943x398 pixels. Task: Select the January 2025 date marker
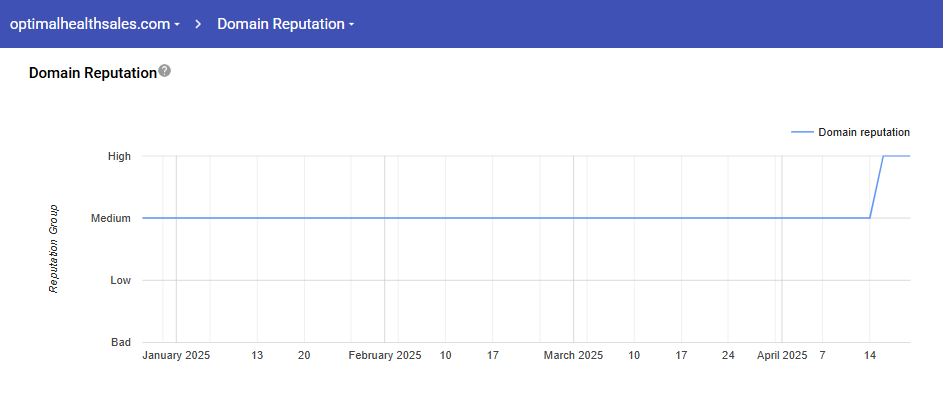[x=176, y=355]
